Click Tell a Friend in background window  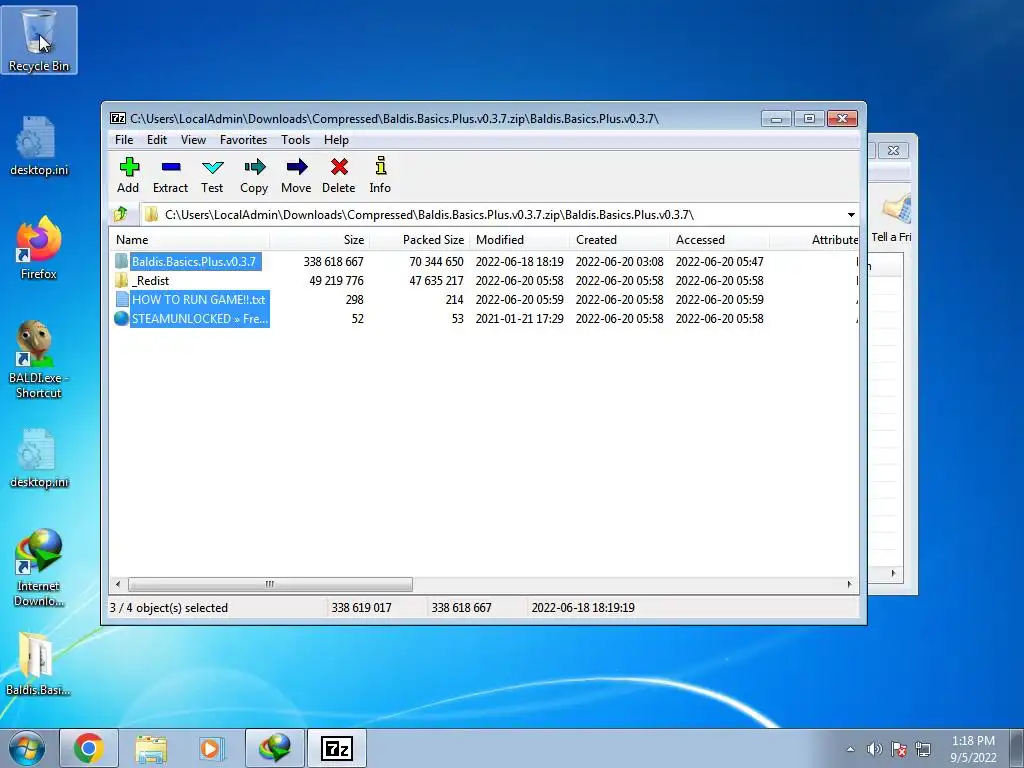tap(891, 216)
